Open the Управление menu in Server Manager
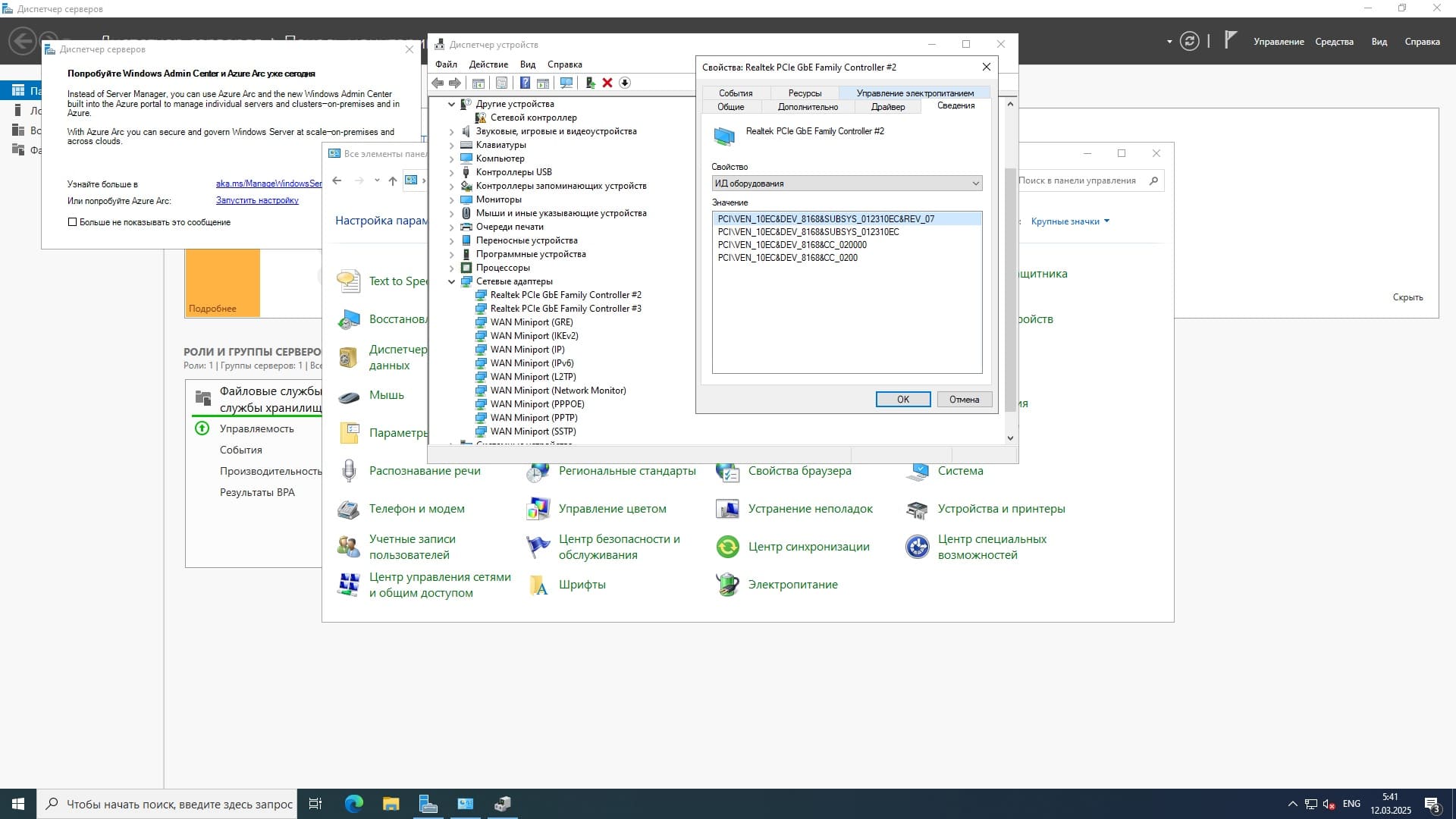The height and width of the screenshot is (819, 1456). 1279,42
